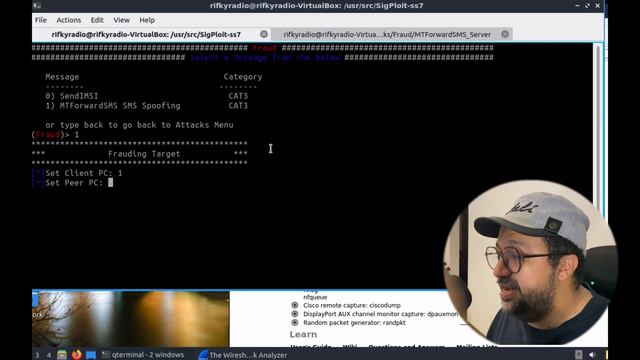Click the nfqueue interface in Wireshark
The width and height of the screenshot is (640, 360).
point(315,297)
